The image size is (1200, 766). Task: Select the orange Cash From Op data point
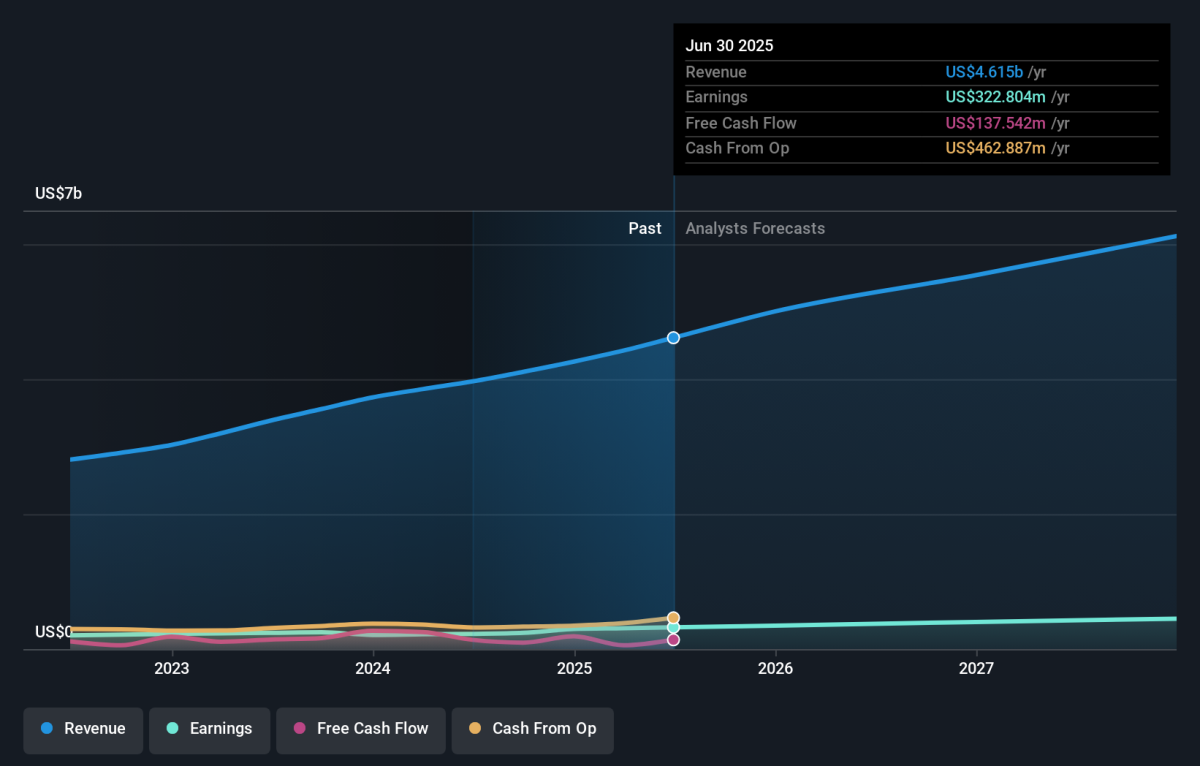tap(674, 618)
